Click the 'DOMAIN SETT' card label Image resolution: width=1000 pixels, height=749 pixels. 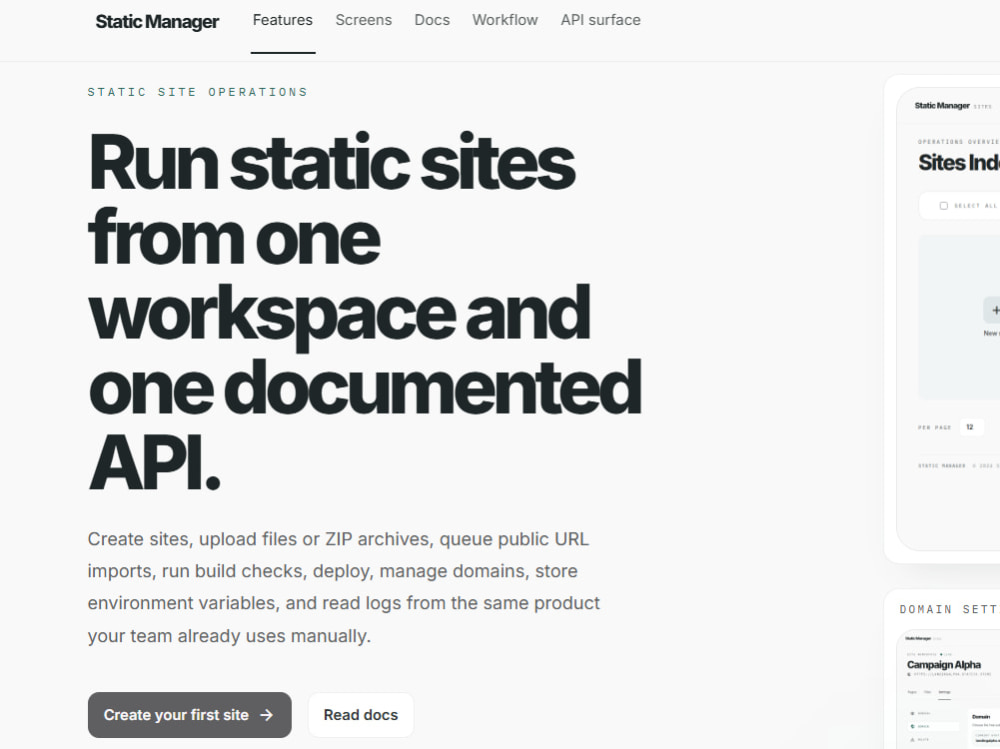[949, 609]
